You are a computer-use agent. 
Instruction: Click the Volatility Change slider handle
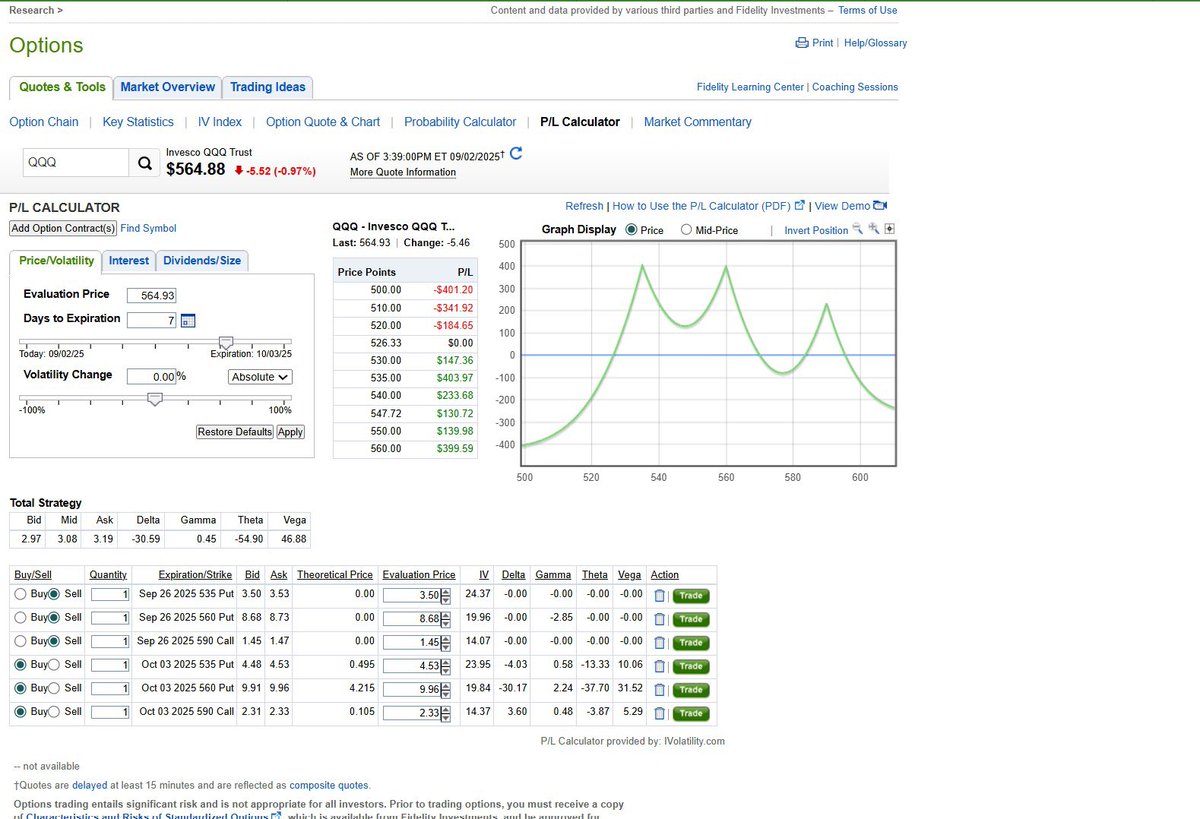click(x=155, y=398)
